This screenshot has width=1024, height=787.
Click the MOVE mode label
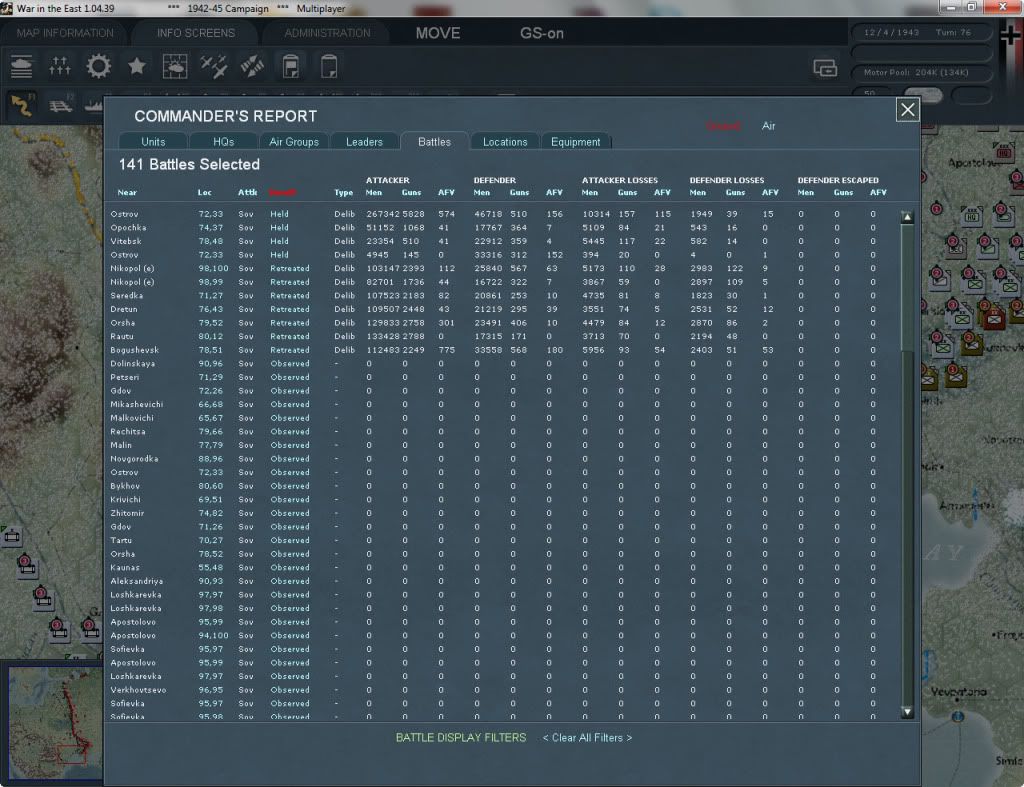(438, 33)
